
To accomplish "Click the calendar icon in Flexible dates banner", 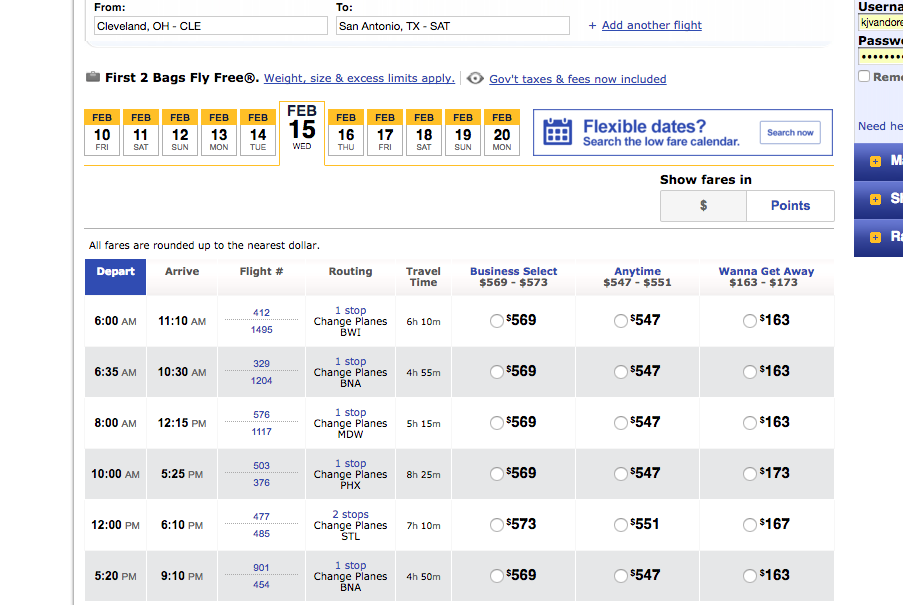I will tap(558, 133).
